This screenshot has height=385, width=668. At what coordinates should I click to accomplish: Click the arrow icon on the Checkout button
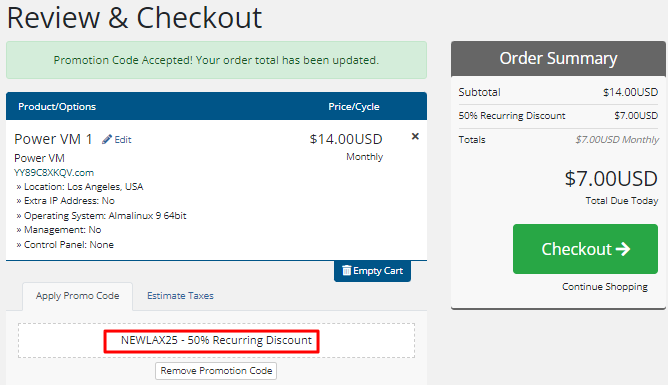pyautogui.click(x=623, y=249)
